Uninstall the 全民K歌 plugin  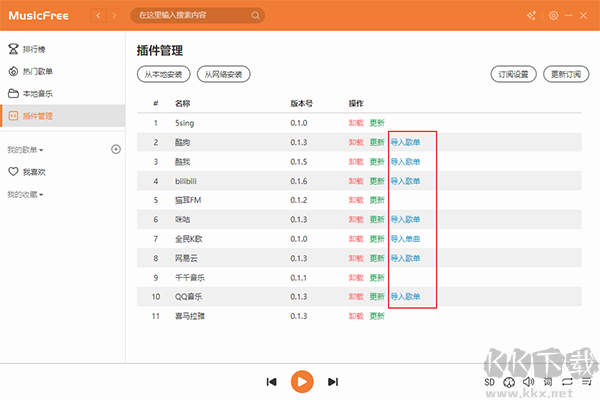(356, 239)
